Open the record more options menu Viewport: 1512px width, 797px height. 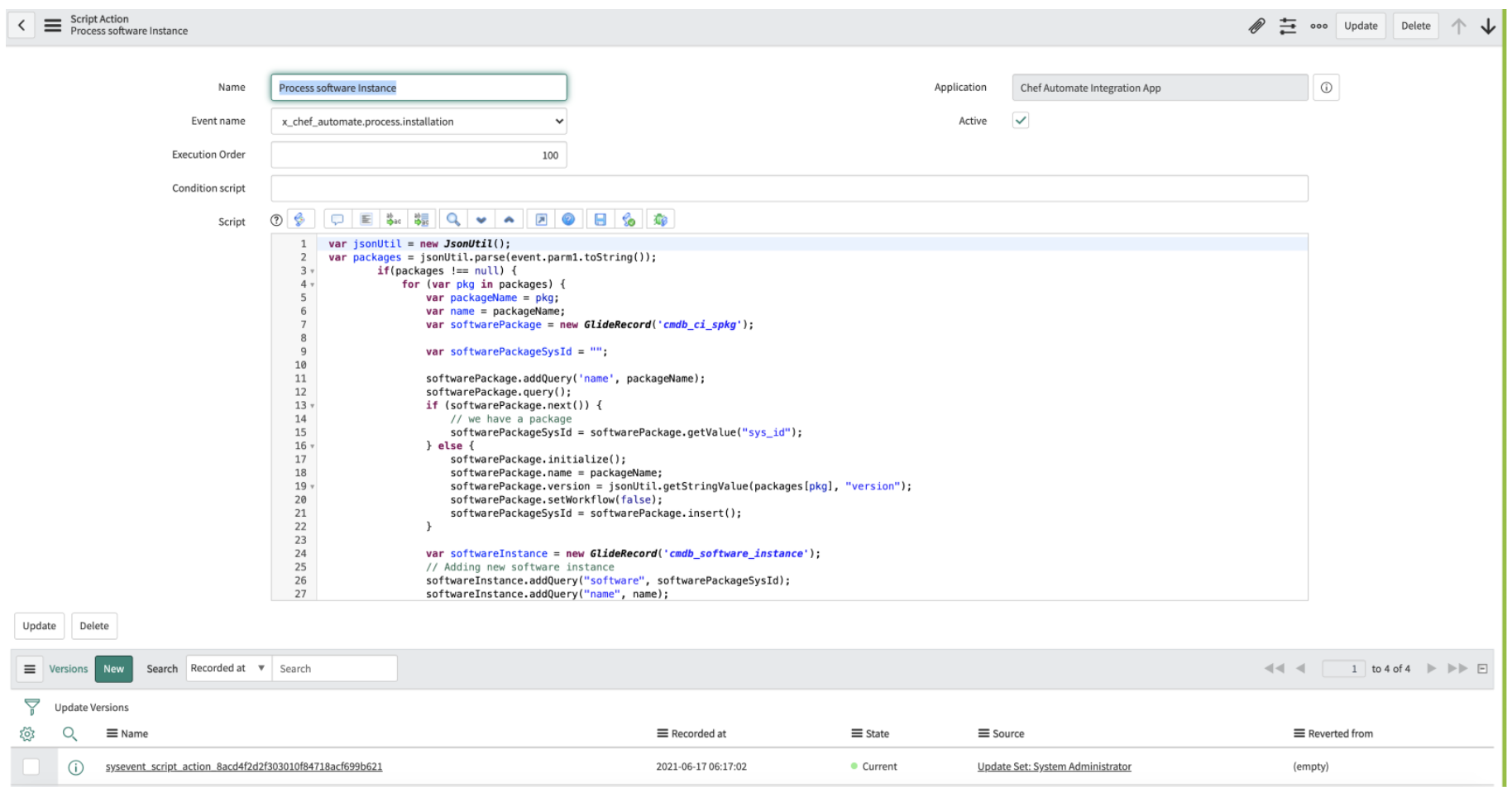pos(1318,26)
